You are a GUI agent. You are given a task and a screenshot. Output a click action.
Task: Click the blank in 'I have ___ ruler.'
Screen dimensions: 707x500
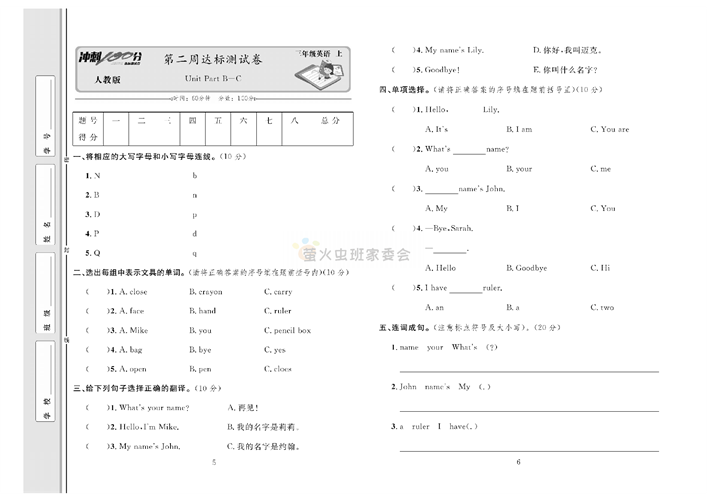[466, 291]
